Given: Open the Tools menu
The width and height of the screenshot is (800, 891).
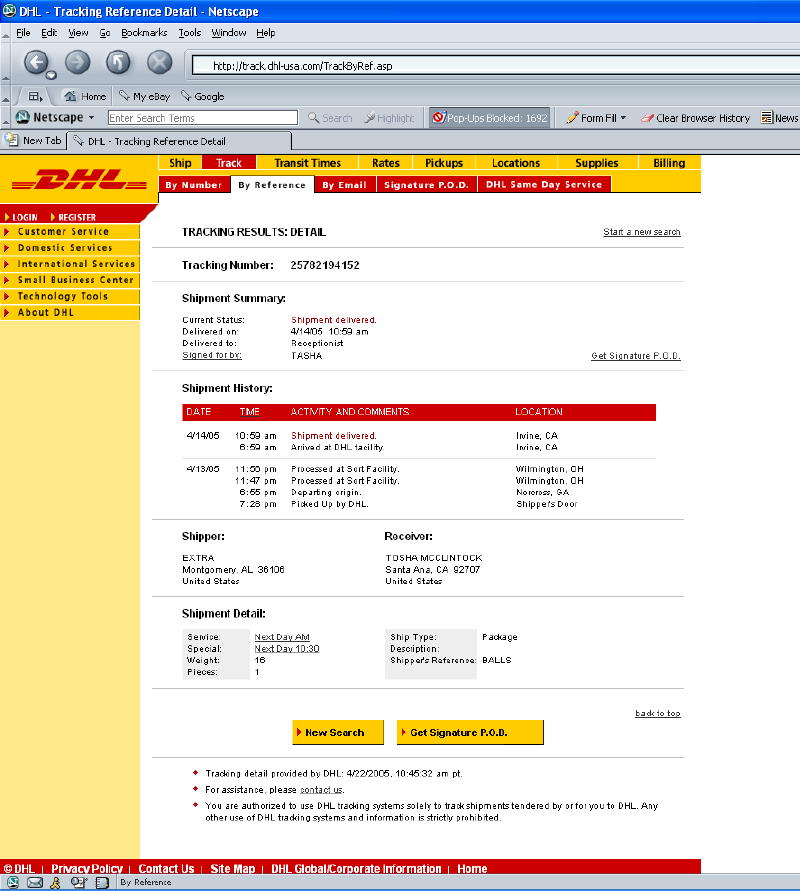Looking at the screenshot, I should (x=190, y=33).
